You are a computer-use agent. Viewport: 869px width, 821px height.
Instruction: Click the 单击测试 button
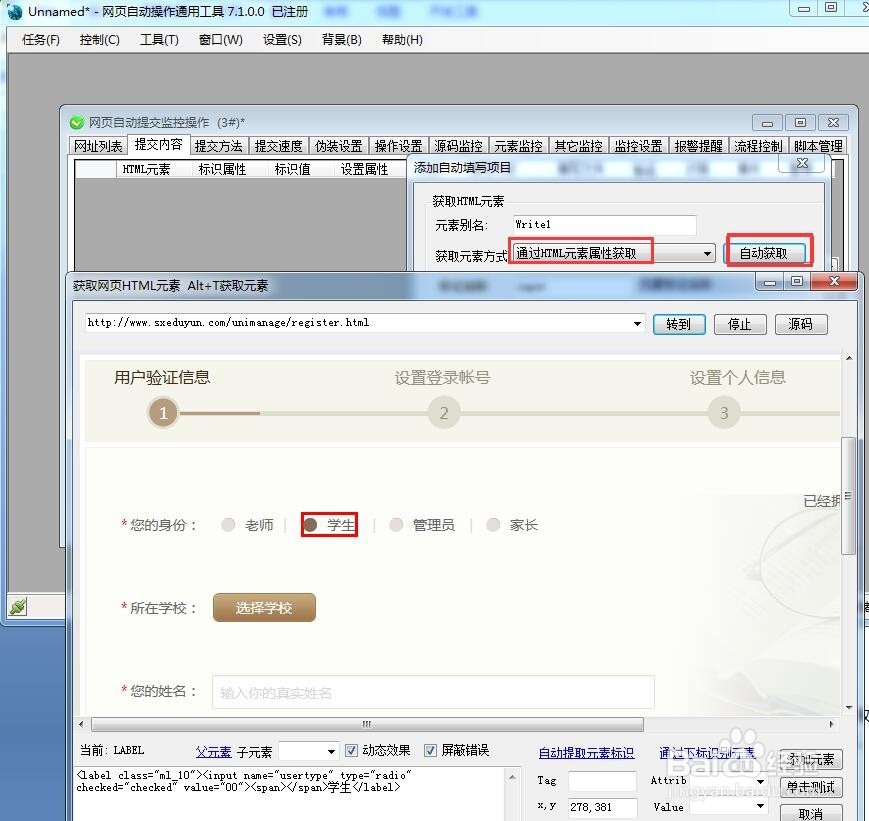click(812, 787)
